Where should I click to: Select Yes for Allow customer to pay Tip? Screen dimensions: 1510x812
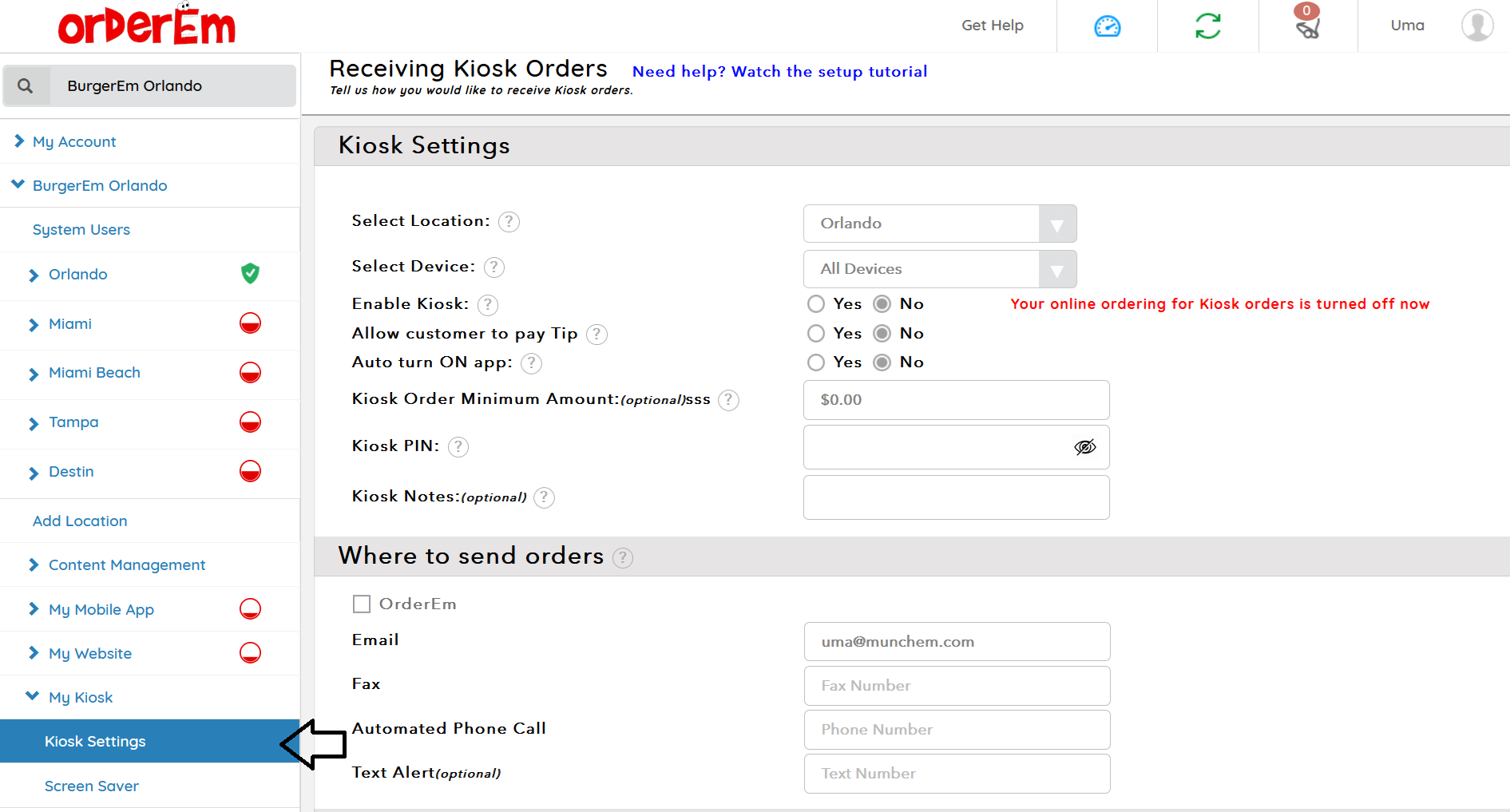[x=816, y=334]
